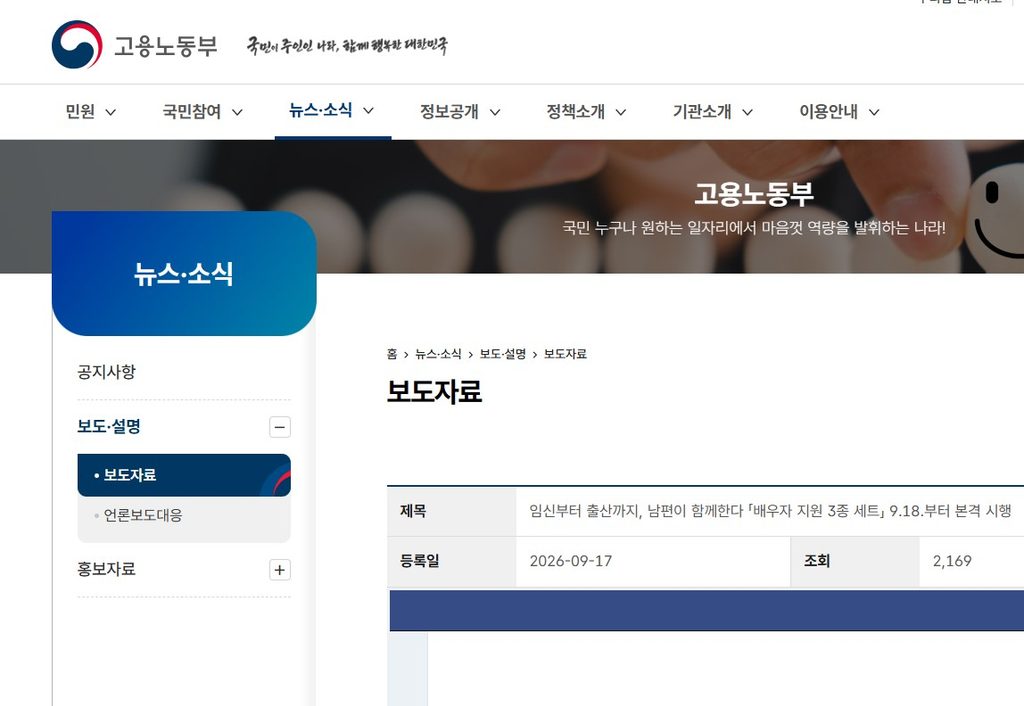Click the registration date 2026-09-17
Viewport: 1024px width, 706px height.
(x=571, y=561)
